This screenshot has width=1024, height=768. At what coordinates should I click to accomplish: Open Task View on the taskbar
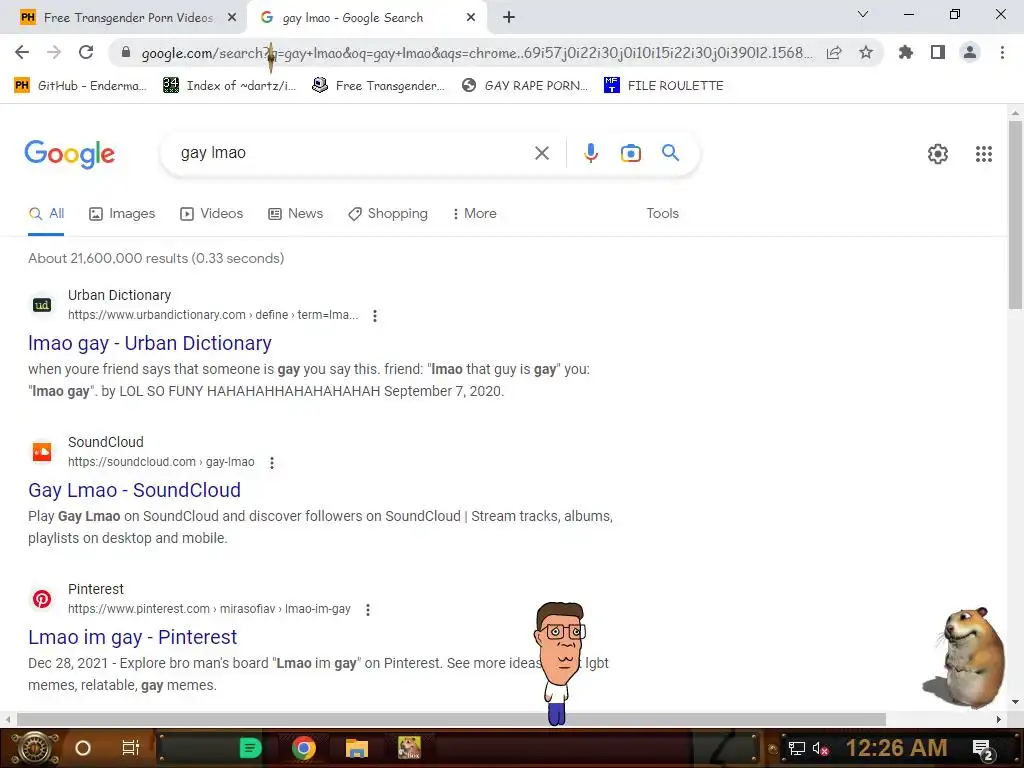click(x=131, y=748)
